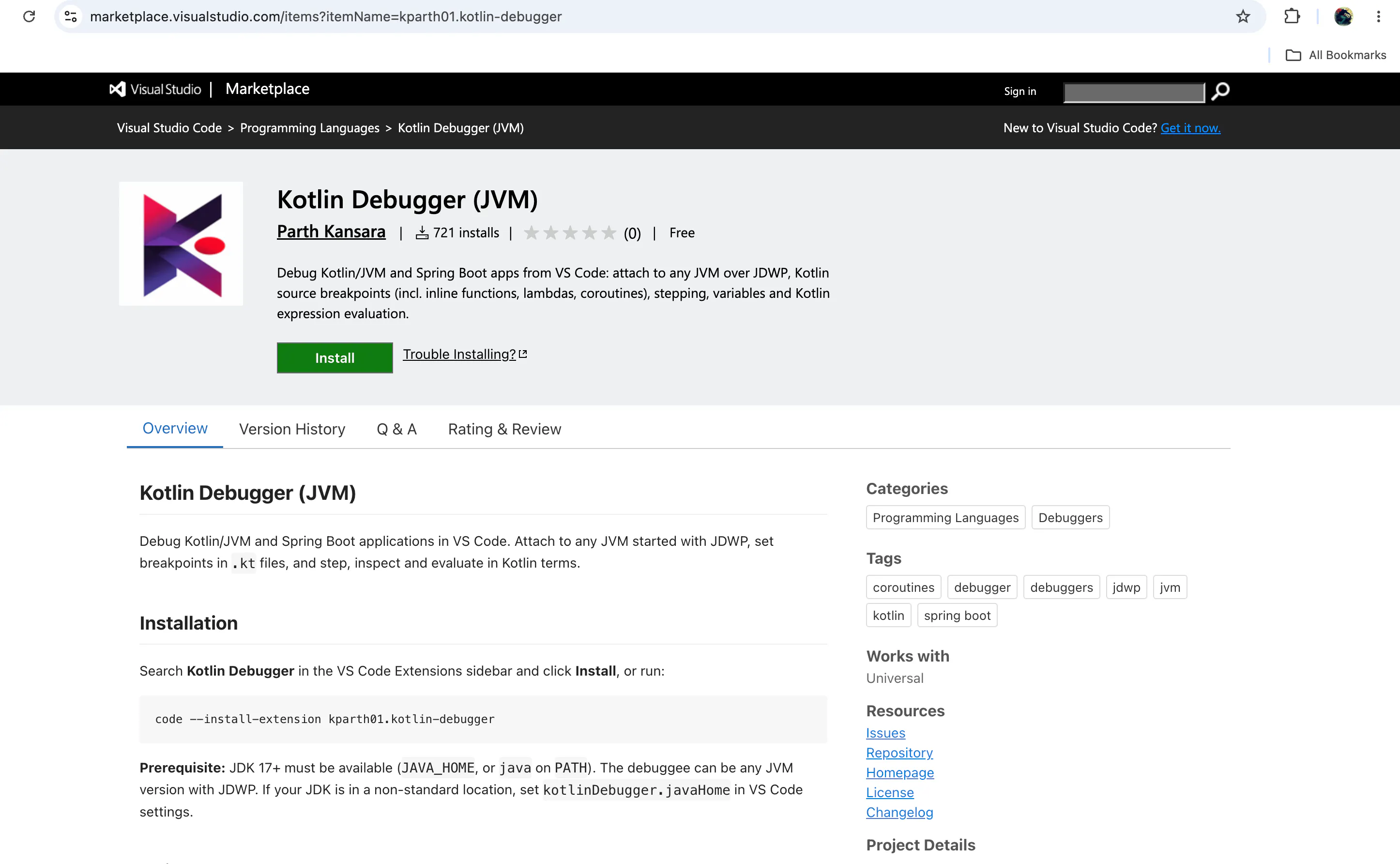Click the jdwp tag
1400x864 pixels.
click(x=1126, y=587)
